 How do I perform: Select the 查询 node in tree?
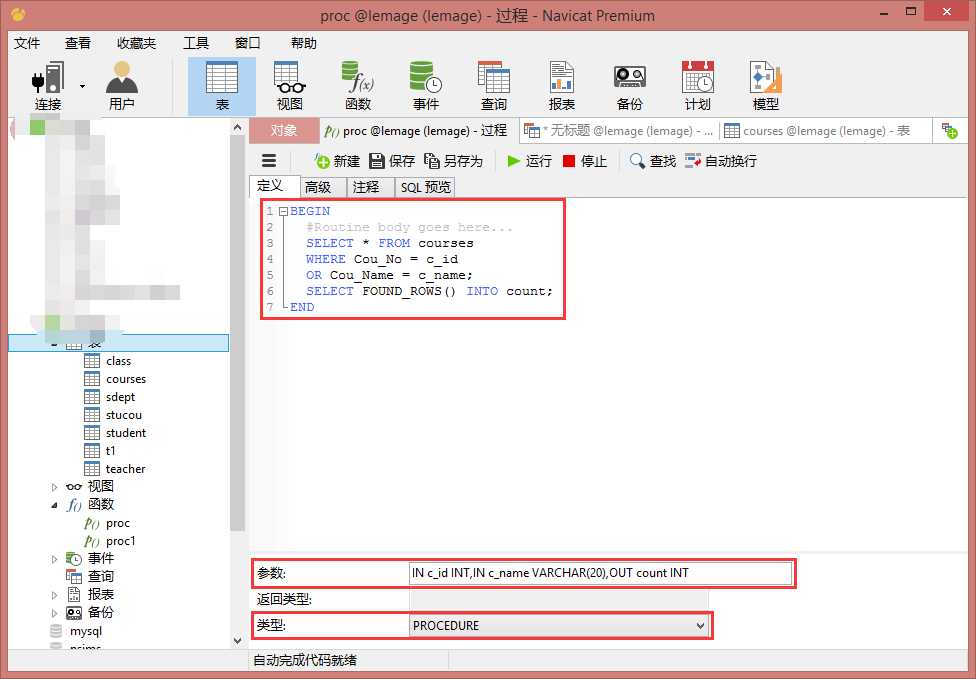coord(100,577)
